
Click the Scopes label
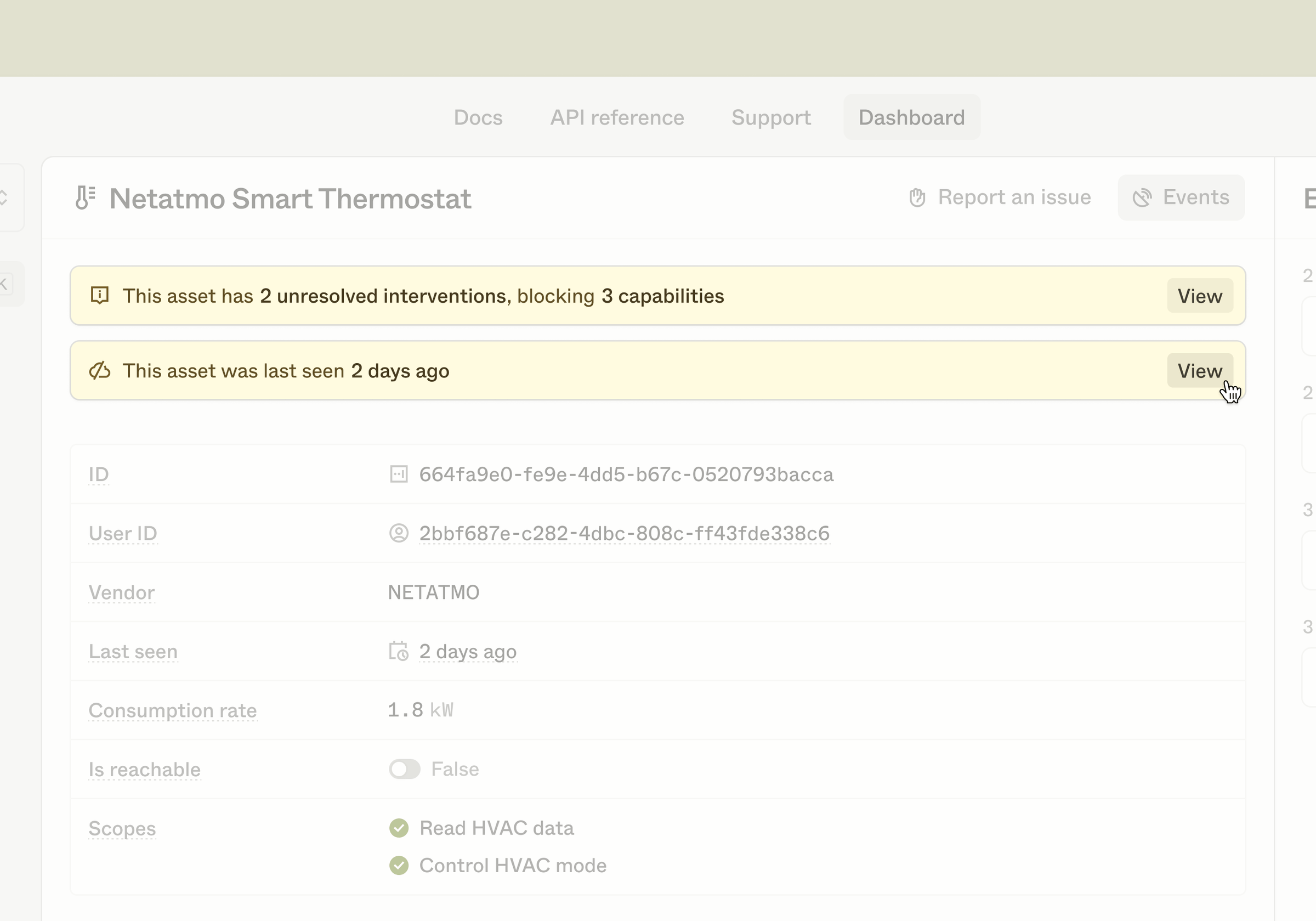point(122,829)
